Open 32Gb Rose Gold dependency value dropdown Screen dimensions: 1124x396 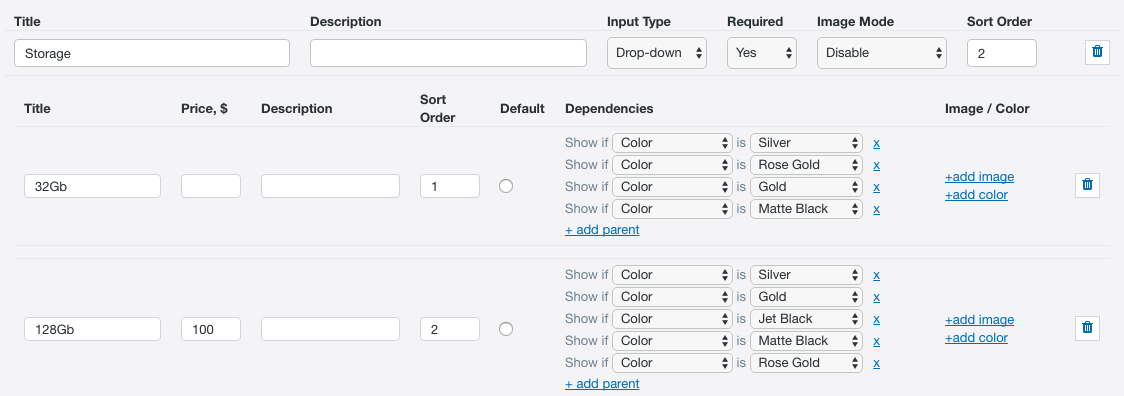coord(806,165)
